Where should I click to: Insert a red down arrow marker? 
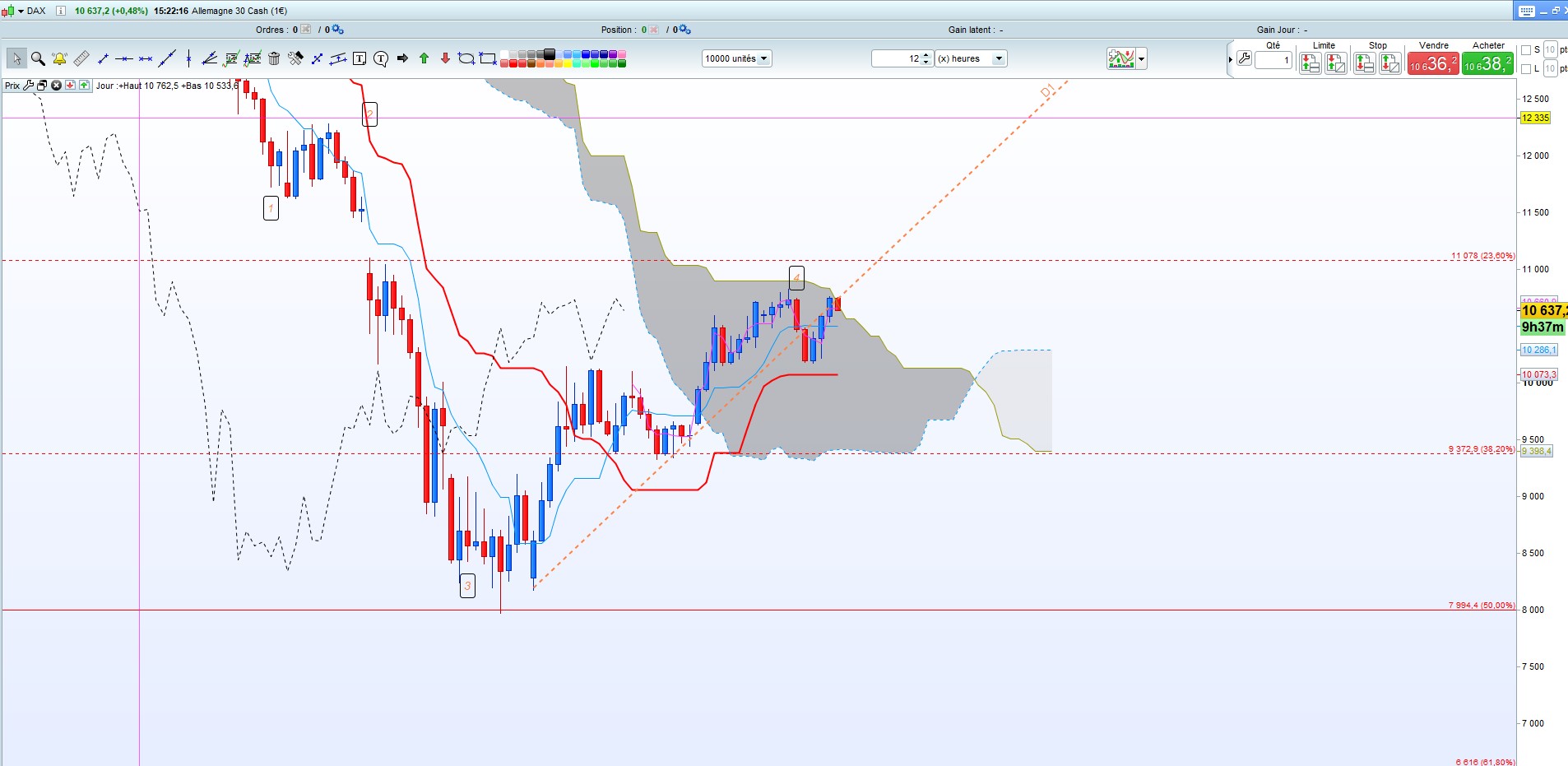(445, 58)
